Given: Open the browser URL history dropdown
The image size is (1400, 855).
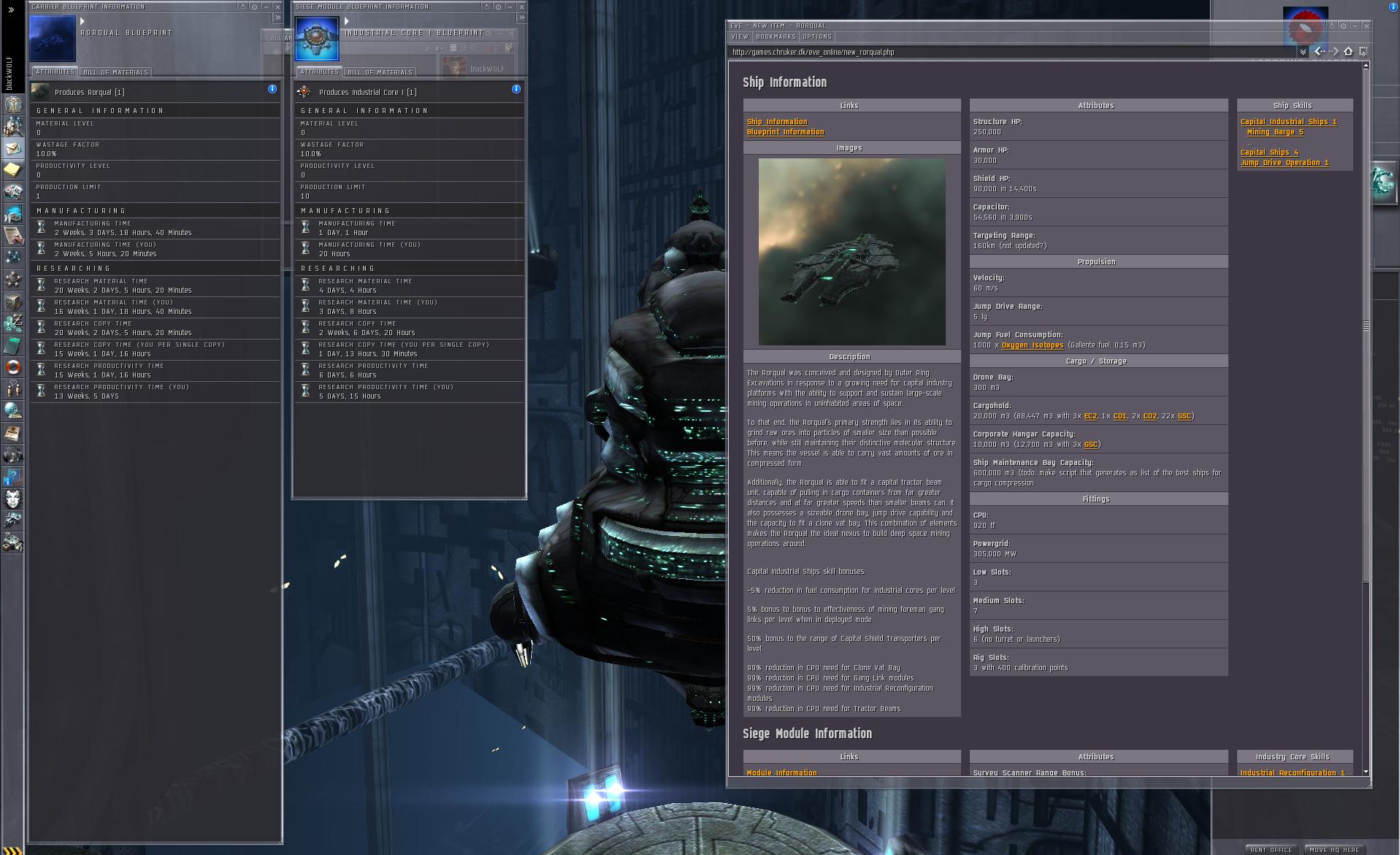Looking at the screenshot, I should coord(1303,52).
